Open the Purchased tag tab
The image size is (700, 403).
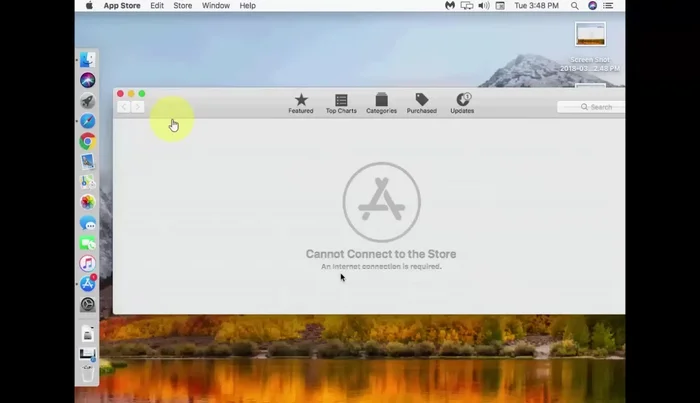421,104
